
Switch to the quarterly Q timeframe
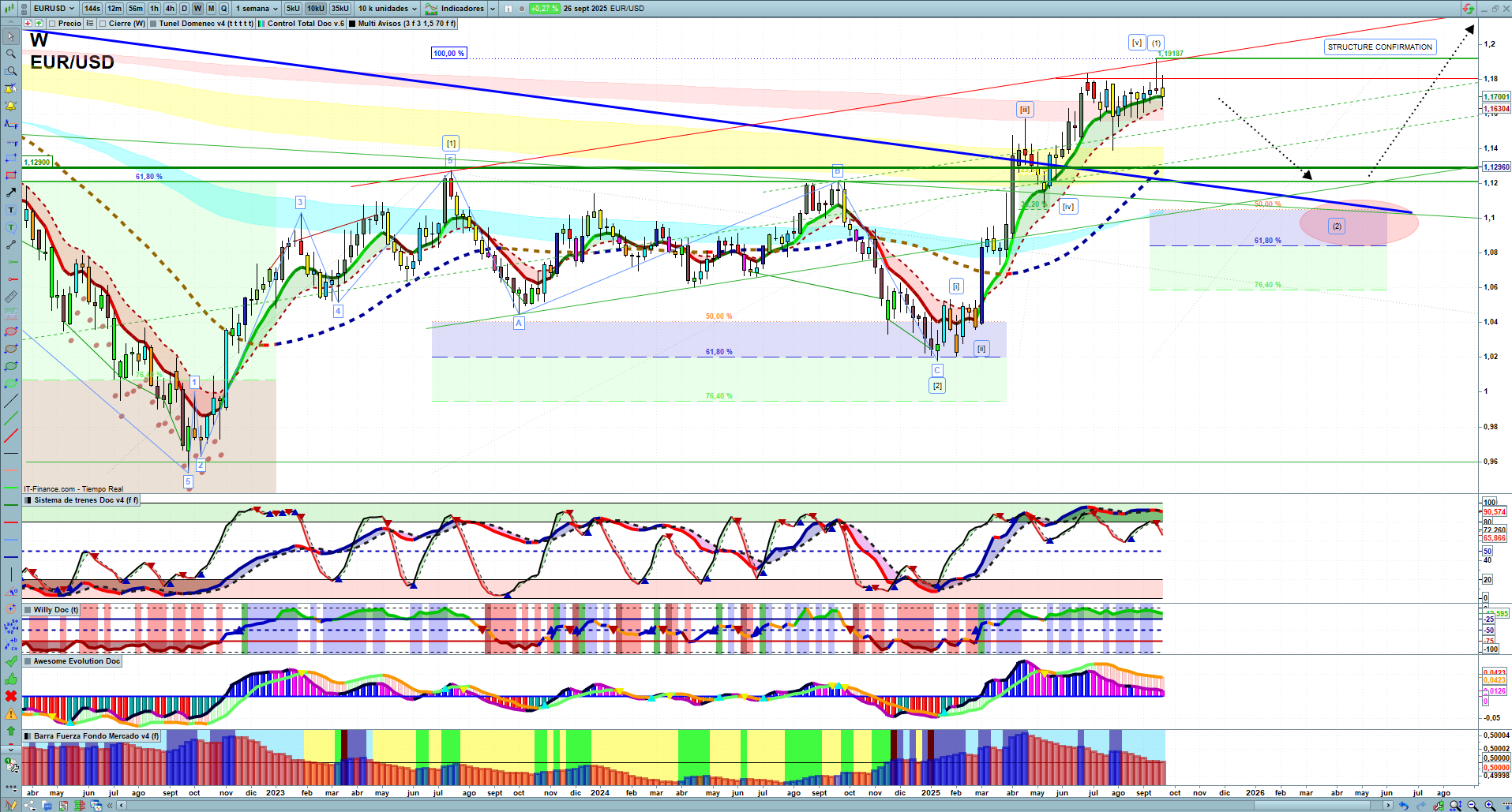point(223,9)
